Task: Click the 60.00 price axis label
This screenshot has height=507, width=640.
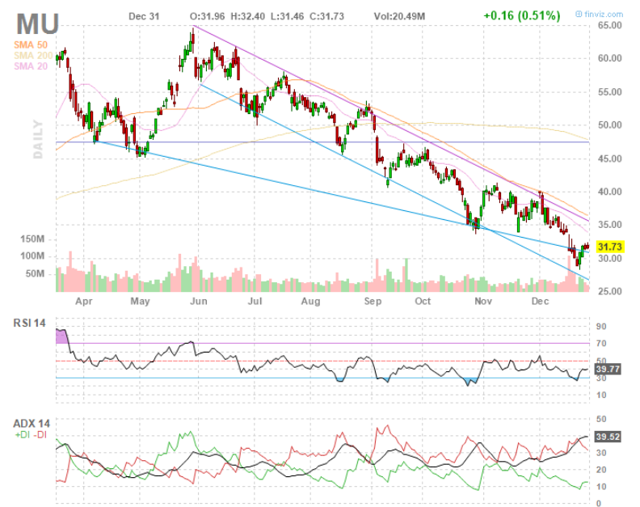Action: [610, 58]
